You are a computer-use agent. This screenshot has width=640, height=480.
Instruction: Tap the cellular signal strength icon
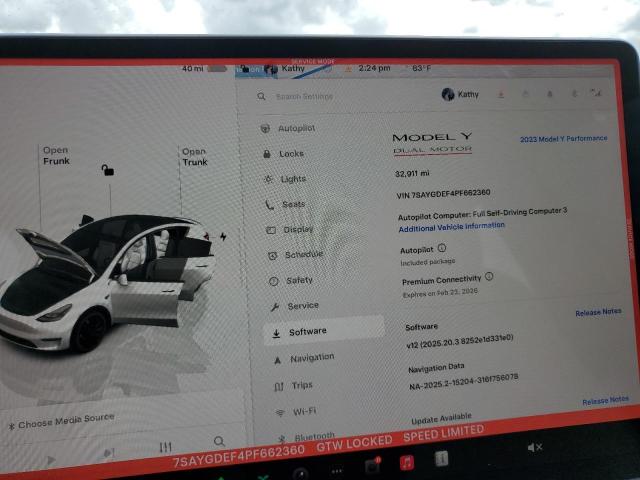point(596,93)
